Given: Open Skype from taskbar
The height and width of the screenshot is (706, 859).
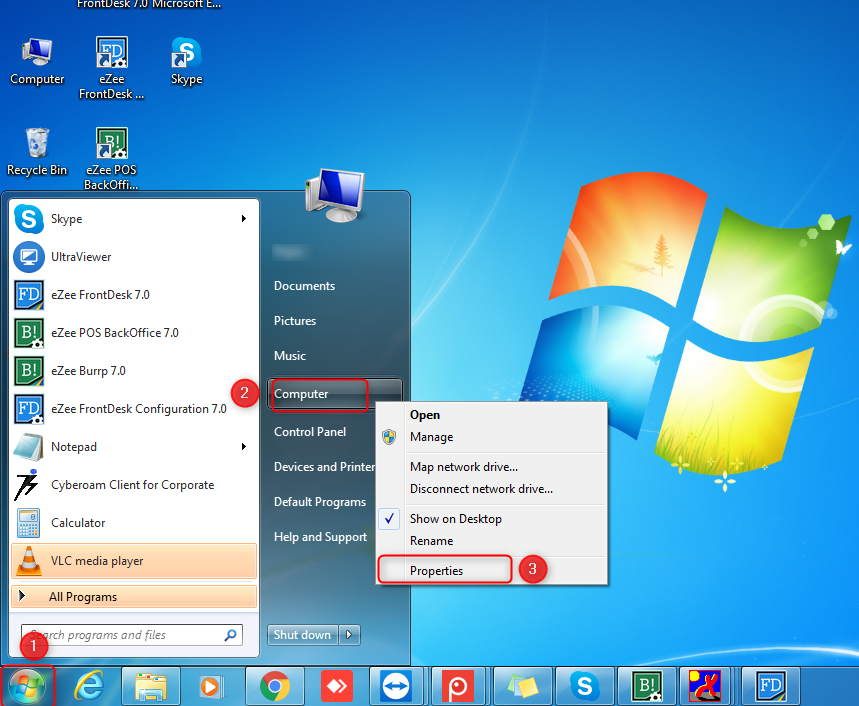Looking at the screenshot, I should (x=585, y=686).
